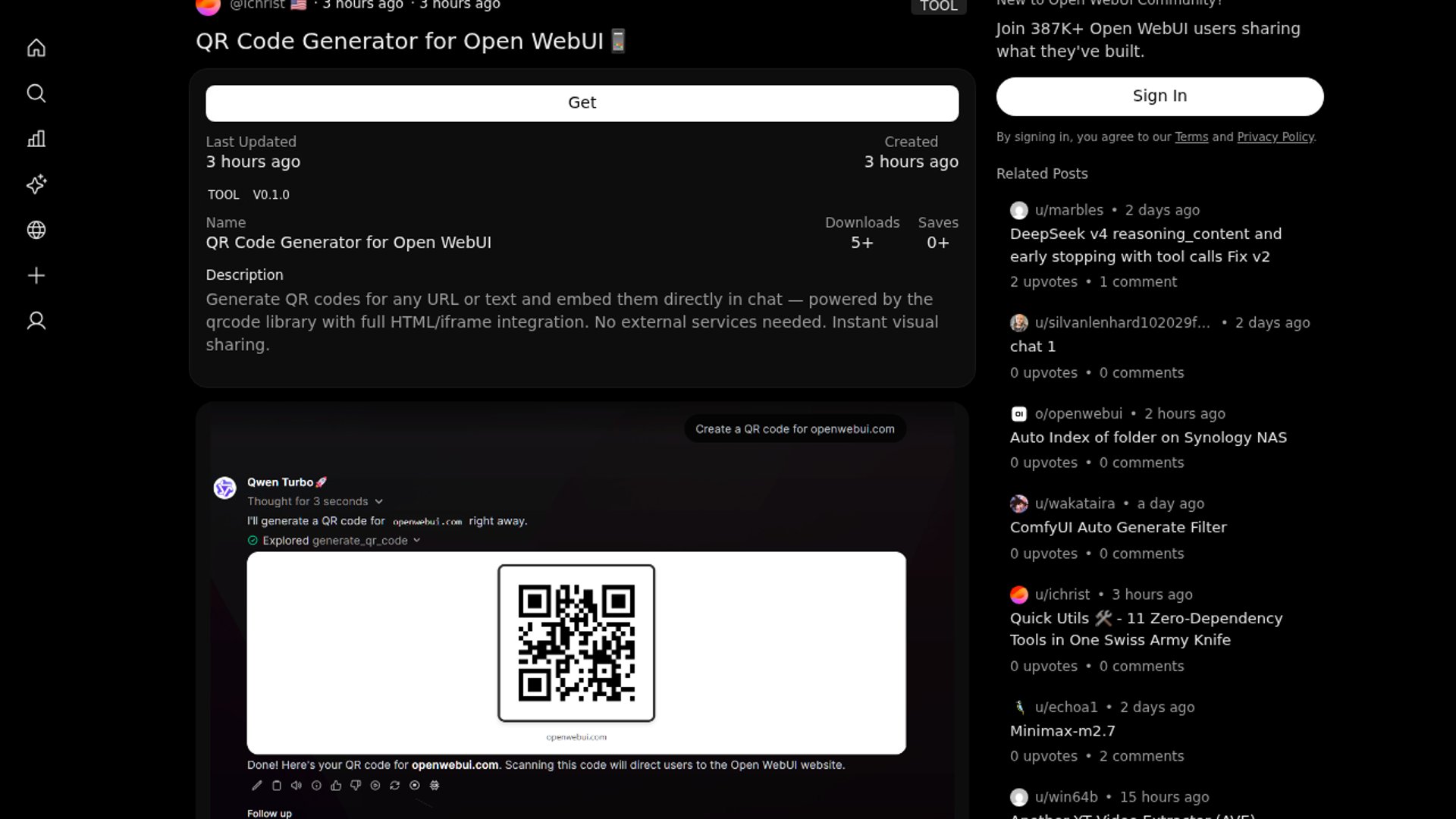This screenshot has width=1456, height=819.
Task: Click the QR code screenshot preview image
Action: [576, 643]
